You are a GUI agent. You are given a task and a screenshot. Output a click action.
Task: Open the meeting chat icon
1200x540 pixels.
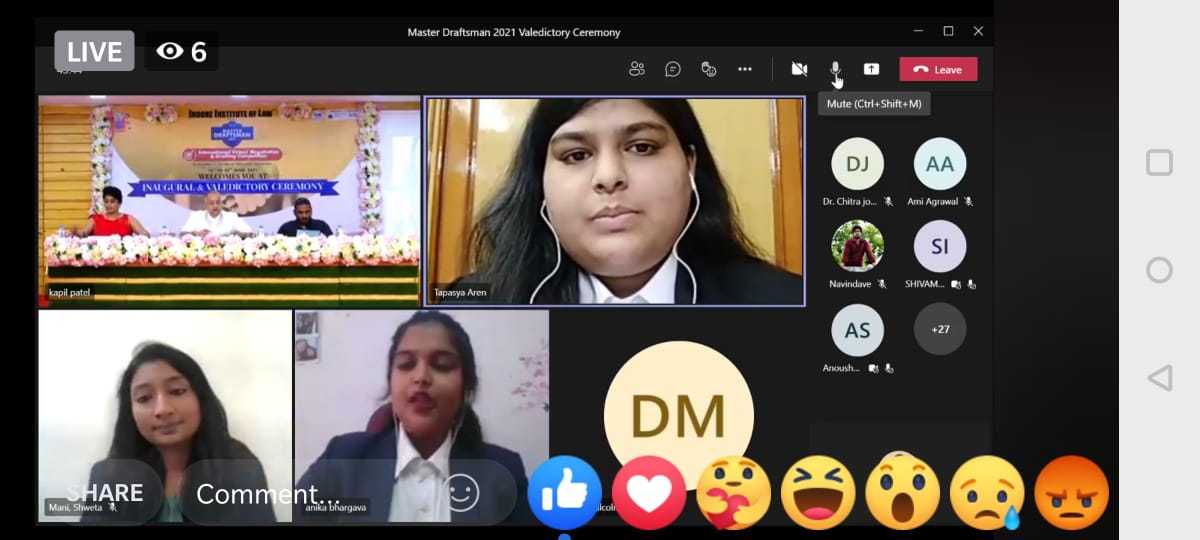pos(673,69)
